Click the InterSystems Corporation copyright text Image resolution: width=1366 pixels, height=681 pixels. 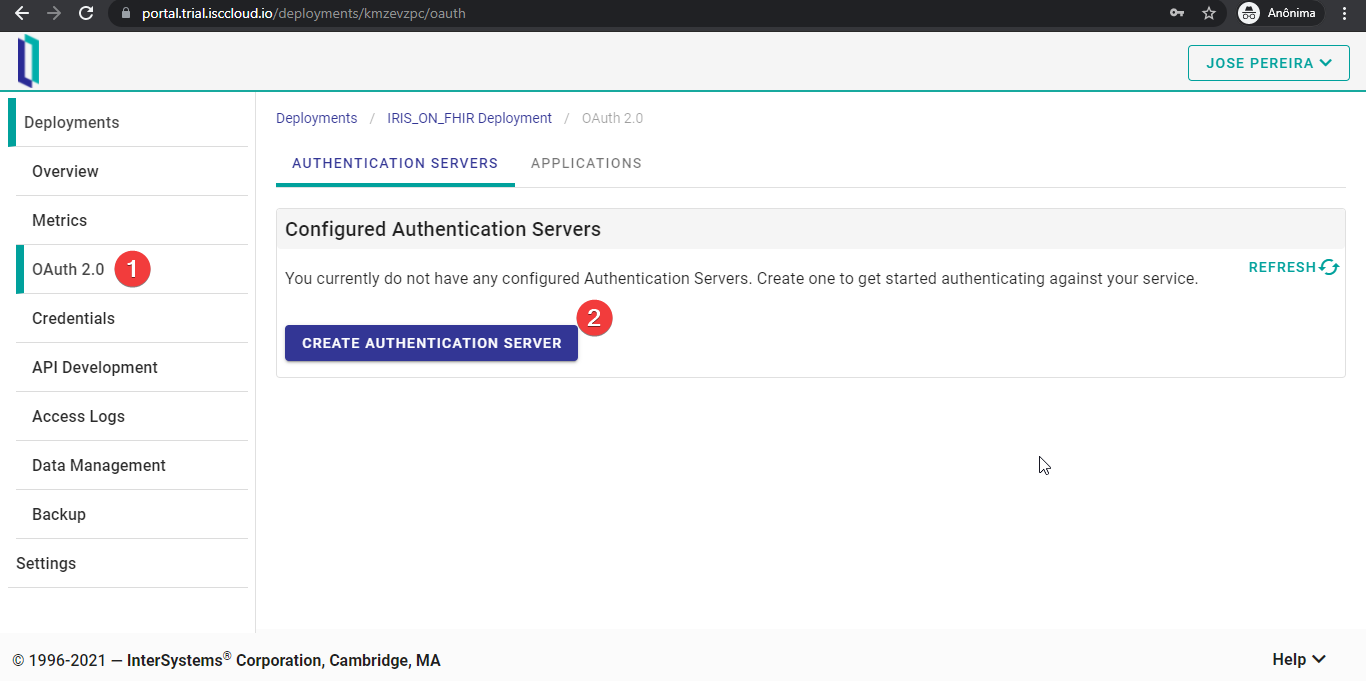click(x=226, y=660)
